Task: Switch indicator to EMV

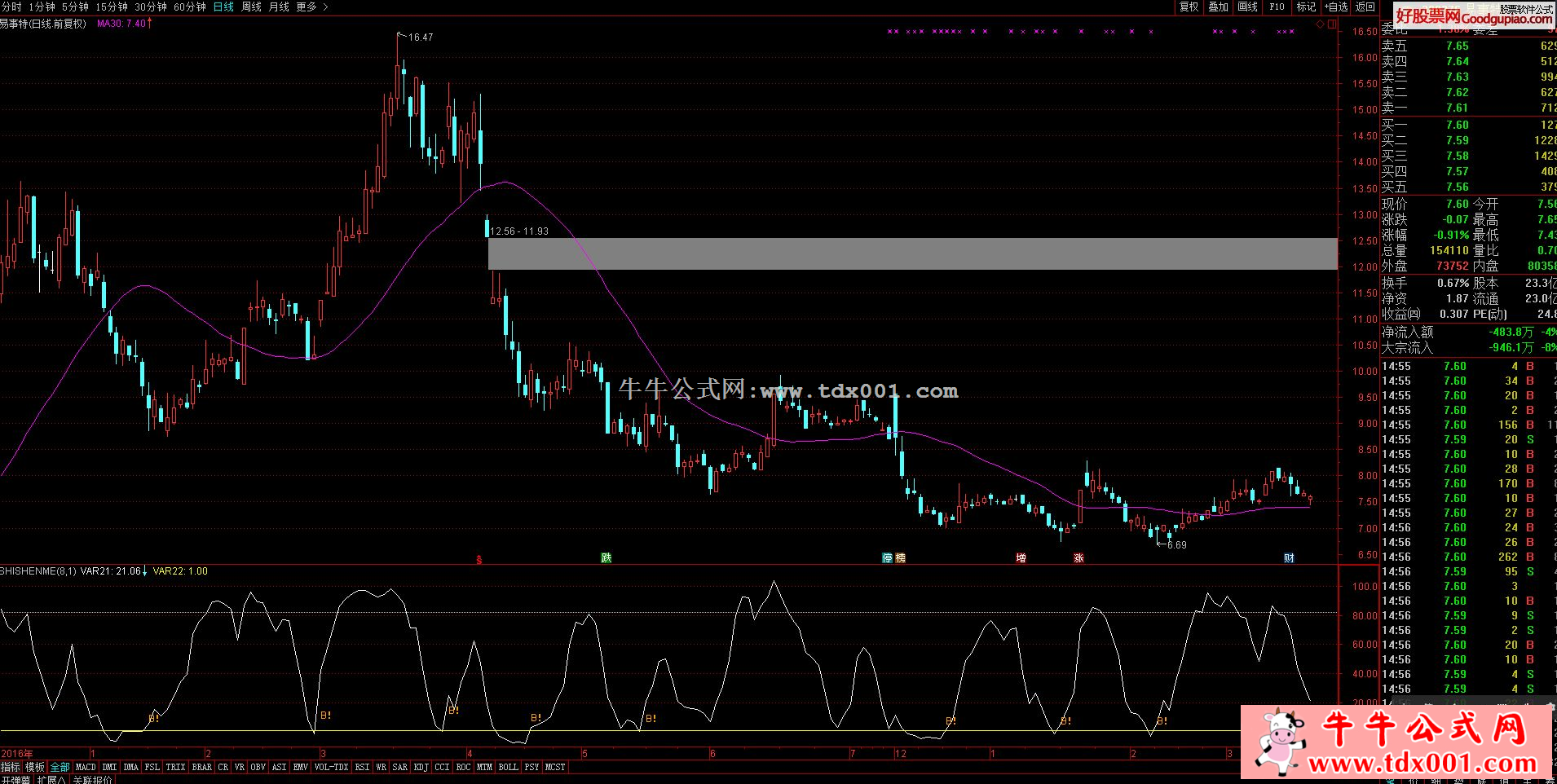Action: (301, 767)
